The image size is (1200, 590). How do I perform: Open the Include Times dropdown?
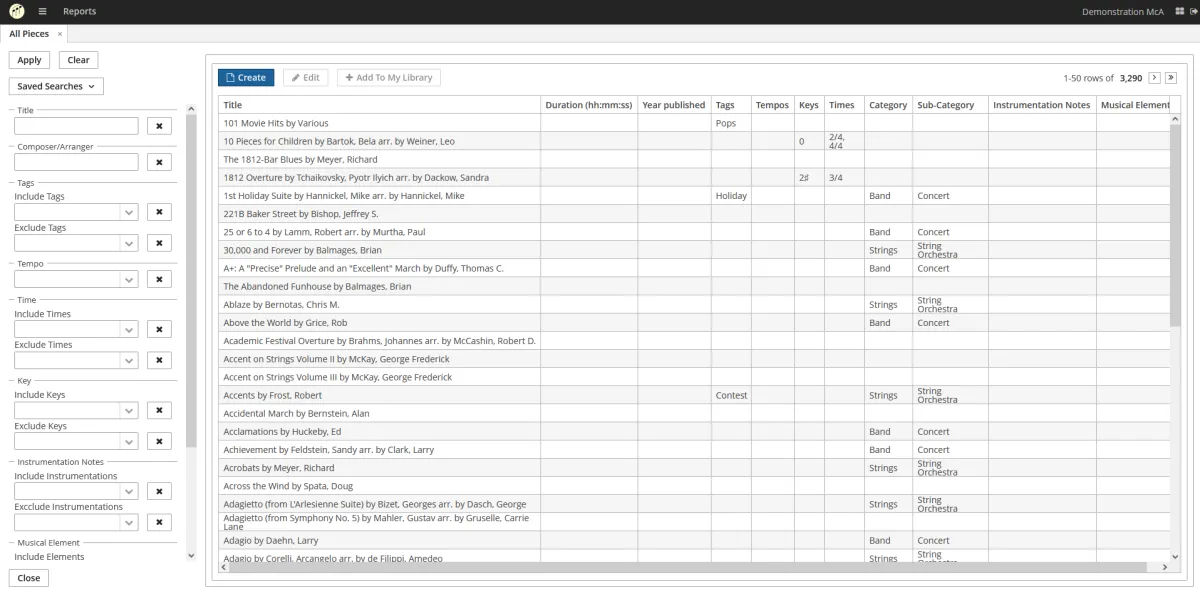click(x=129, y=329)
